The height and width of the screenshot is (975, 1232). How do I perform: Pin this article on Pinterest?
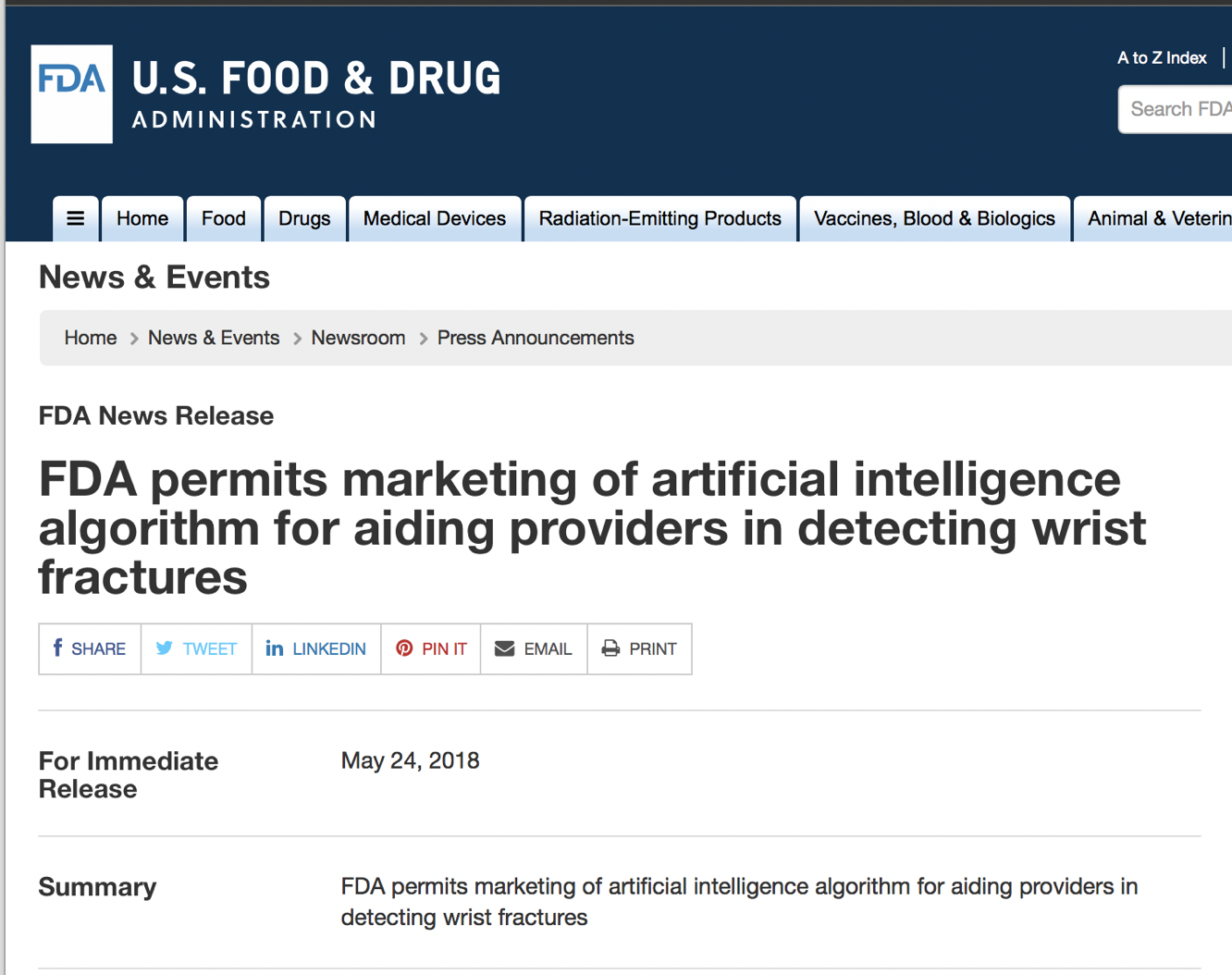tap(431, 648)
